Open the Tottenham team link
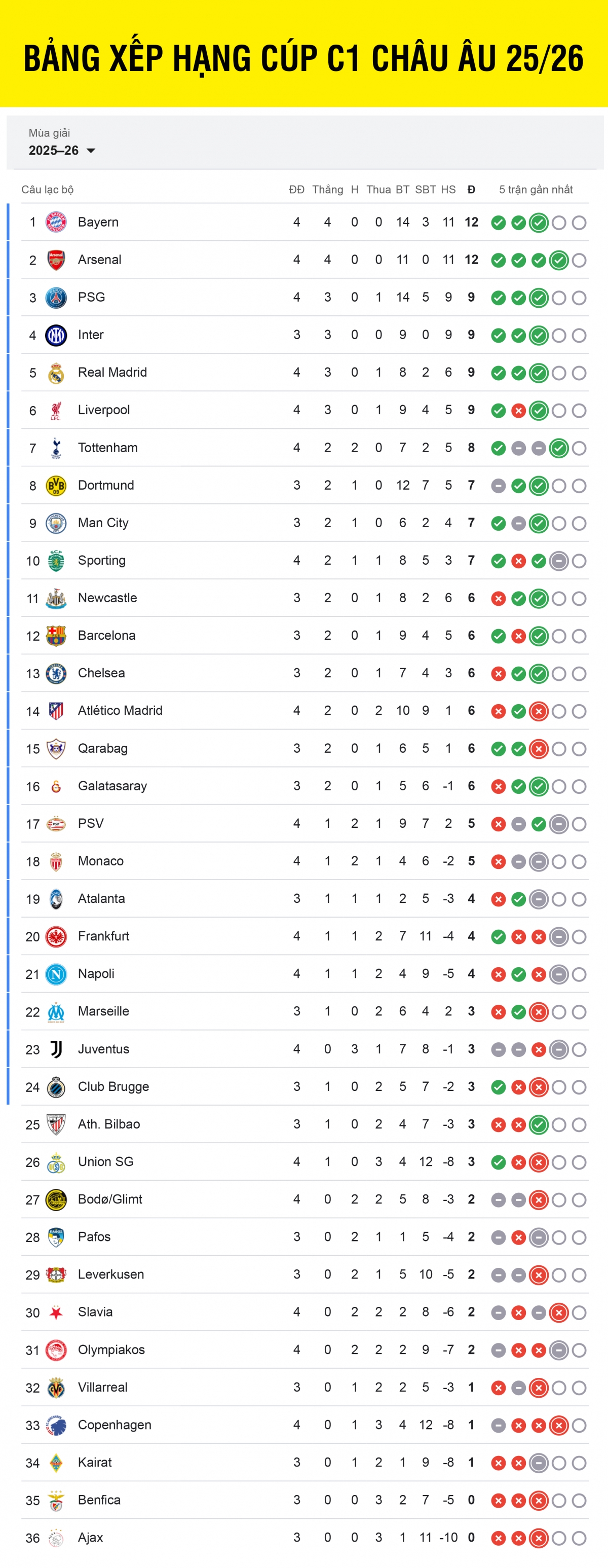The width and height of the screenshot is (608, 1568). [108, 448]
